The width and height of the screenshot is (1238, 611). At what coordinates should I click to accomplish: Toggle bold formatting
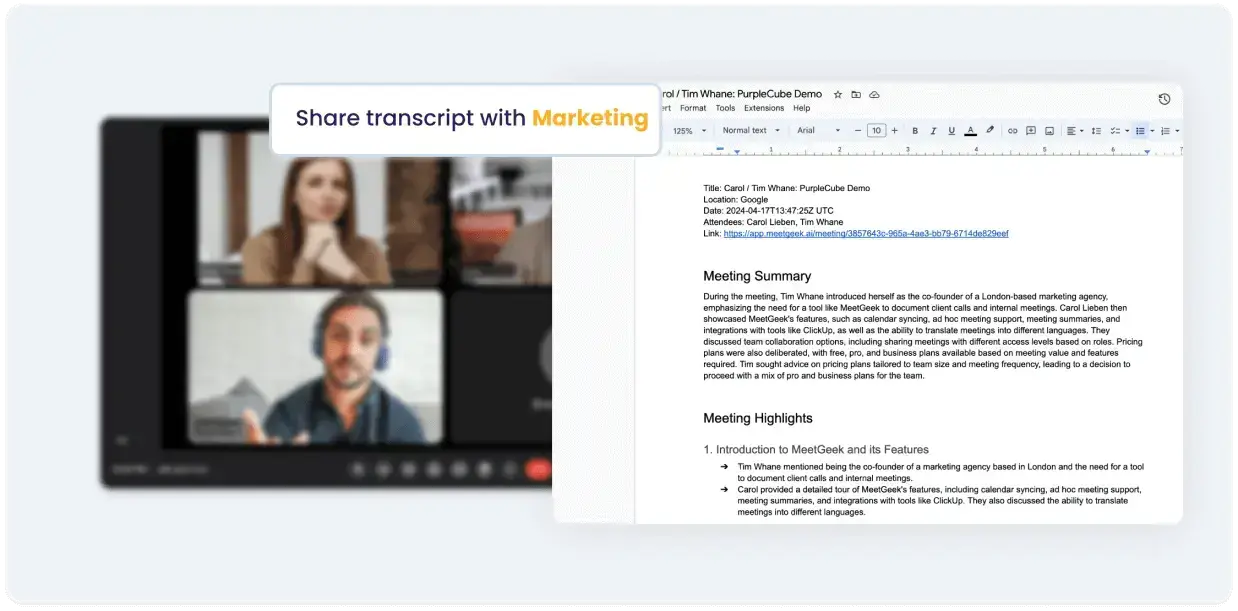click(915, 130)
